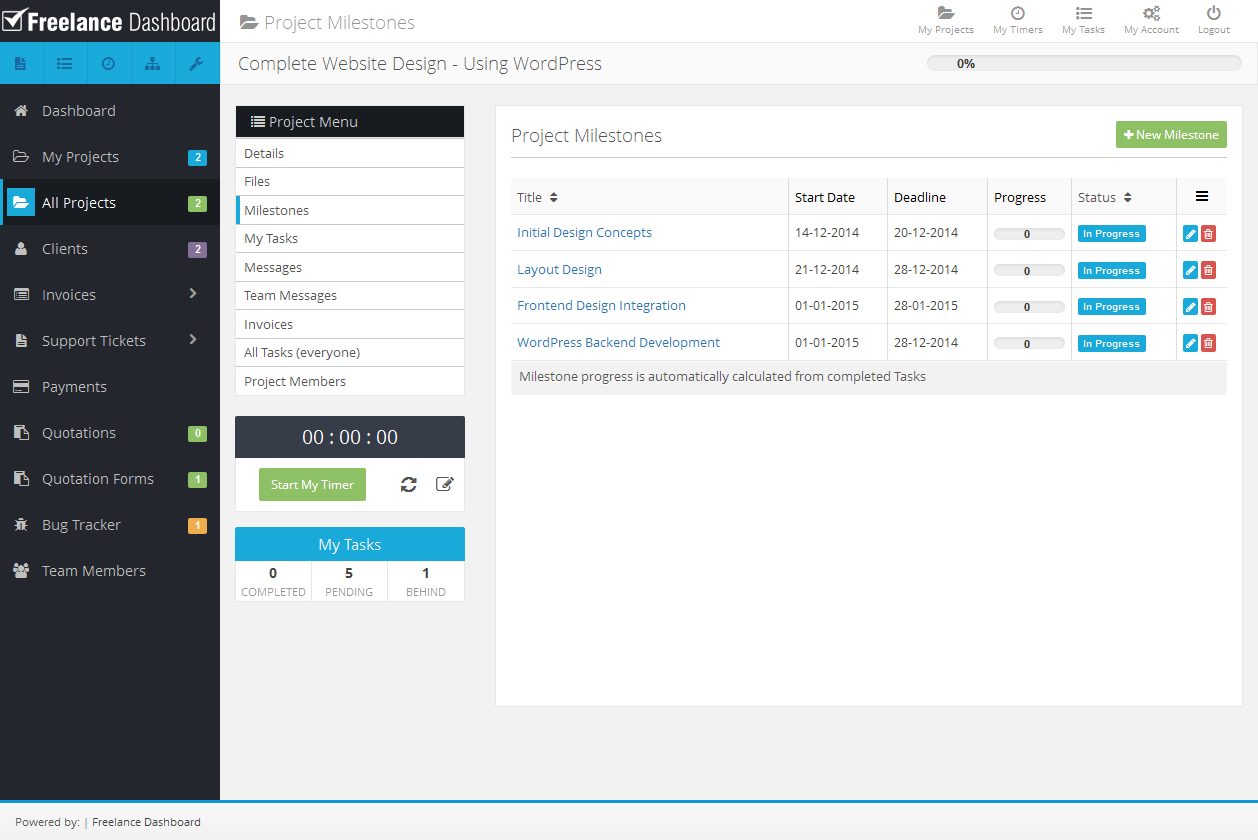
Task: Open WordPress Backend Development milestone link
Action: tap(618, 342)
